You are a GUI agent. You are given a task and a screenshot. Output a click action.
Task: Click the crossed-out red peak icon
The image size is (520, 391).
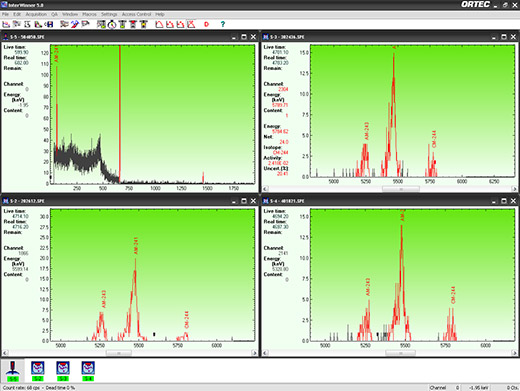(191, 24)
